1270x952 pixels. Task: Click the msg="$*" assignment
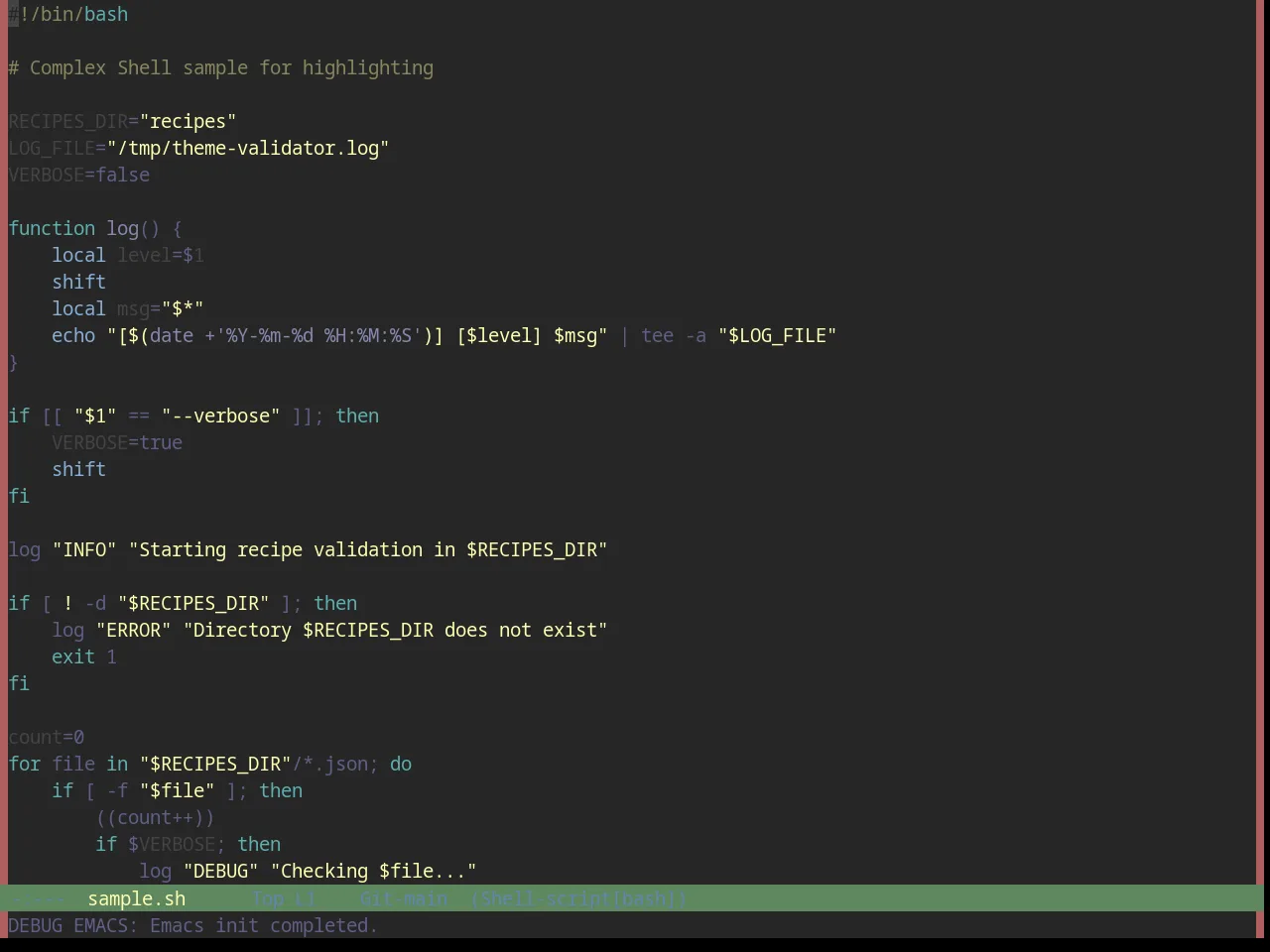click(x=161, y=309)
